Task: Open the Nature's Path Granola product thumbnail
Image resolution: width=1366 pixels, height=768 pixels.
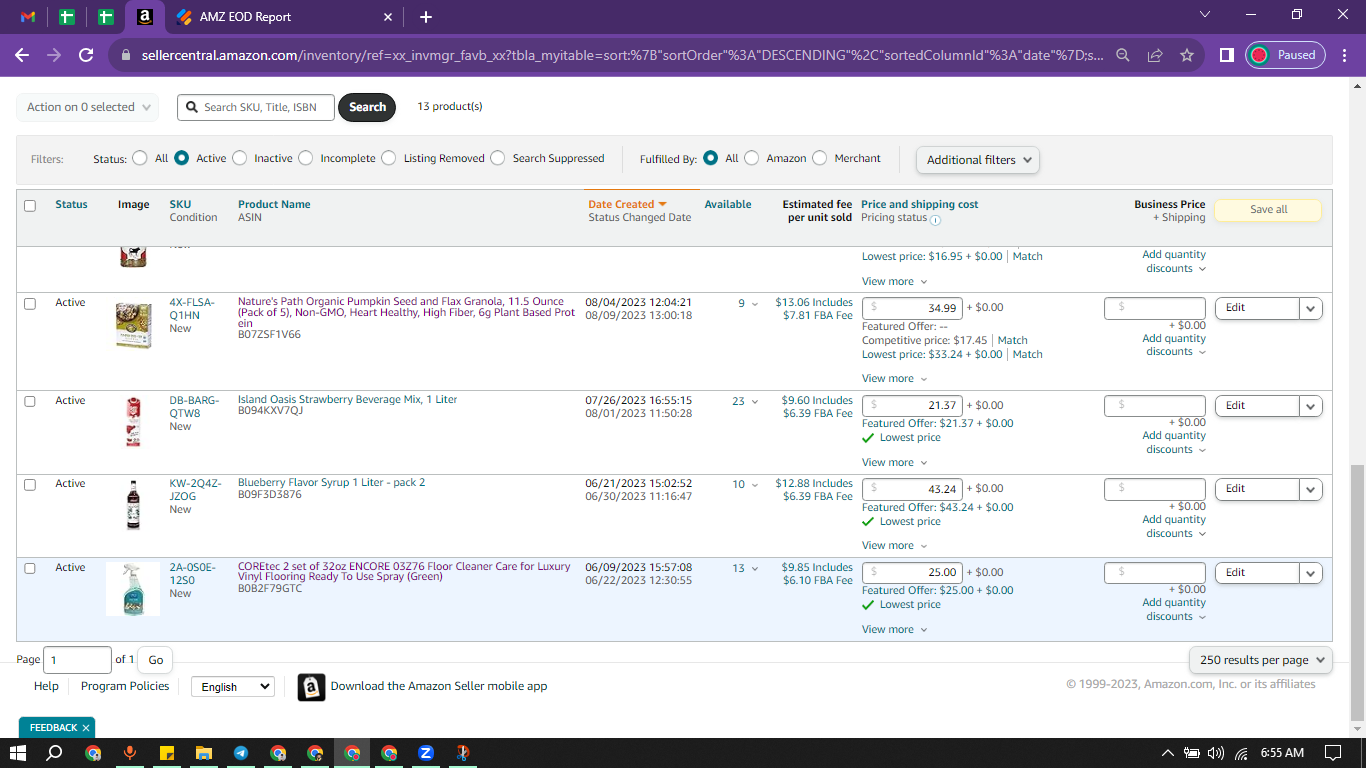Action: pyautogui.click(x=133, y=325)
